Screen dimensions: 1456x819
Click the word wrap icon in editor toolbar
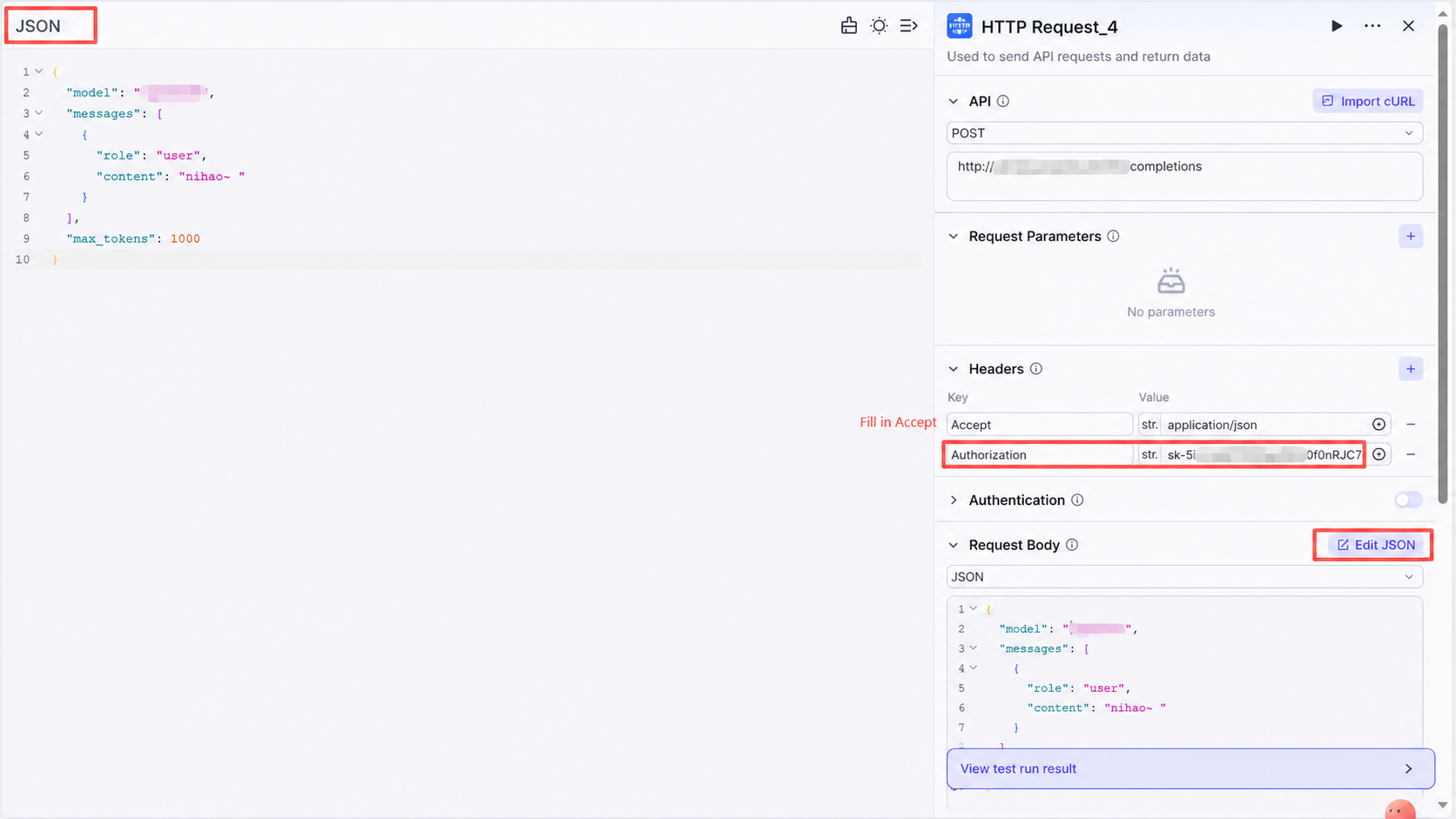click(x=908, y=26)
